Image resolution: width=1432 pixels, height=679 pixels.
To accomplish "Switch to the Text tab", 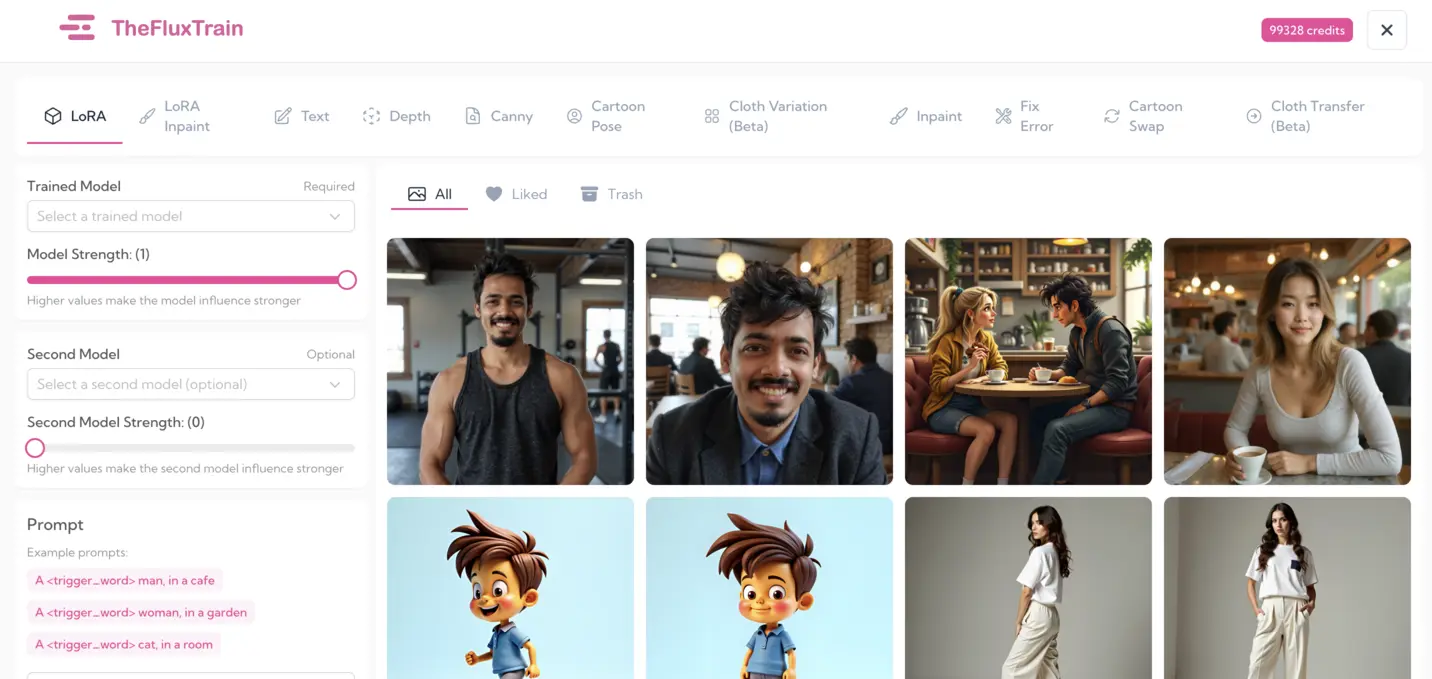I will coord(302,116).
